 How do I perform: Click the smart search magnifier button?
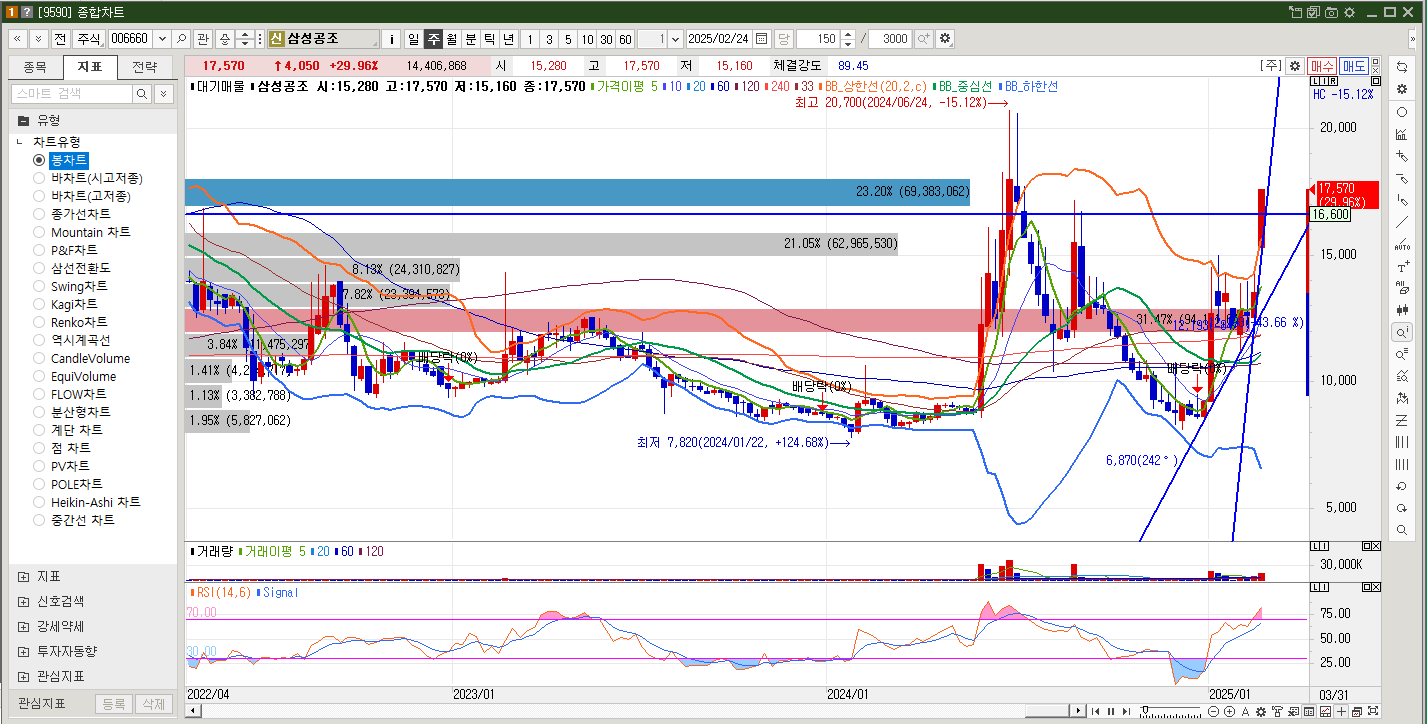(142, 93)
